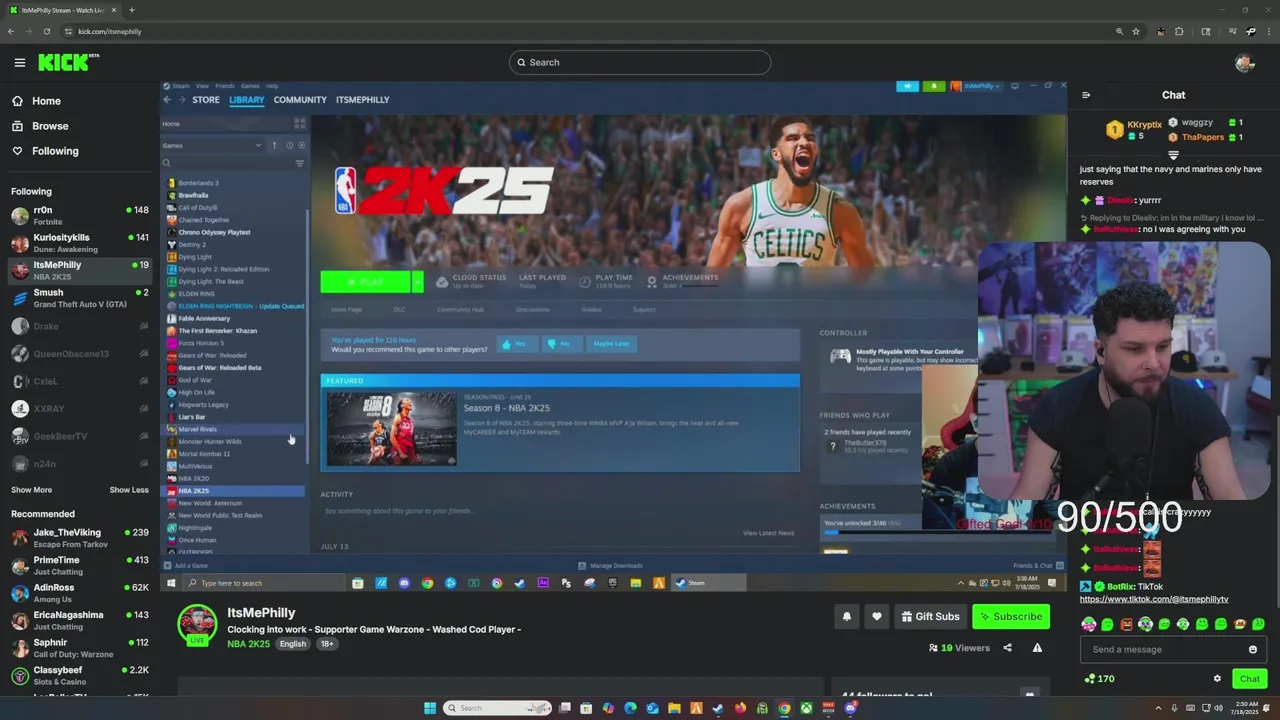The image size is (1280, 720).
Task: Click Steam STORE tab in stream
Action: [206, 100]
